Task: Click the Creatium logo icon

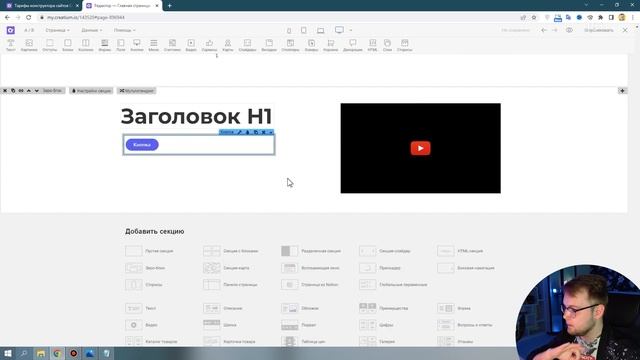Action: [11, 30]
